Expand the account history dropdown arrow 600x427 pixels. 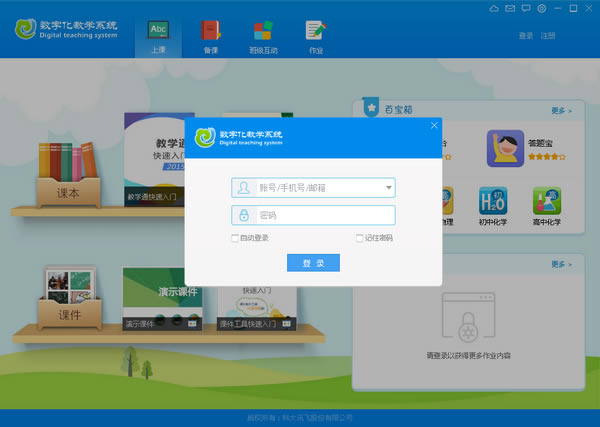(x=388, y=187)
